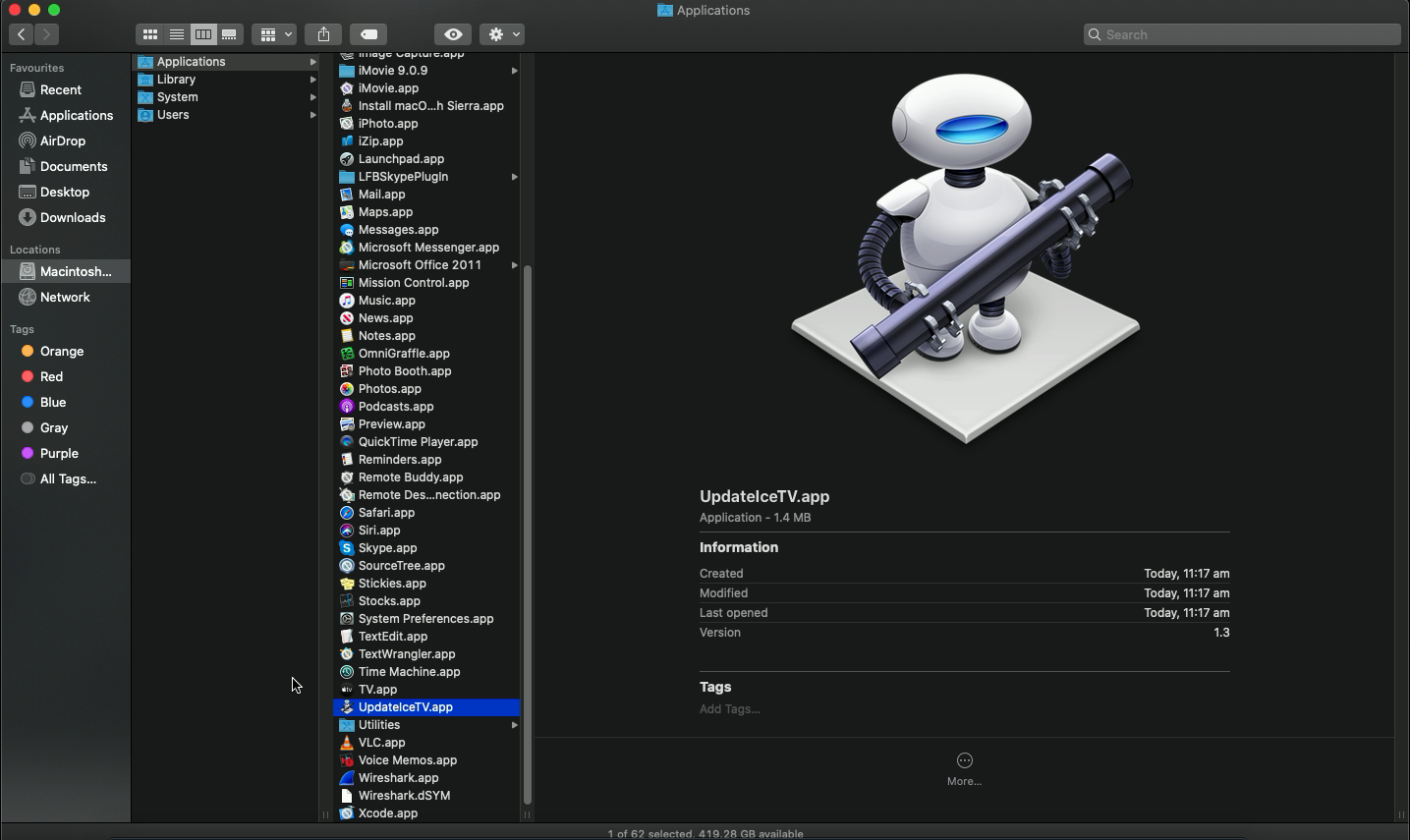Click the Quick Look eye button
The image size is (1410, 840).
[453, 34]
